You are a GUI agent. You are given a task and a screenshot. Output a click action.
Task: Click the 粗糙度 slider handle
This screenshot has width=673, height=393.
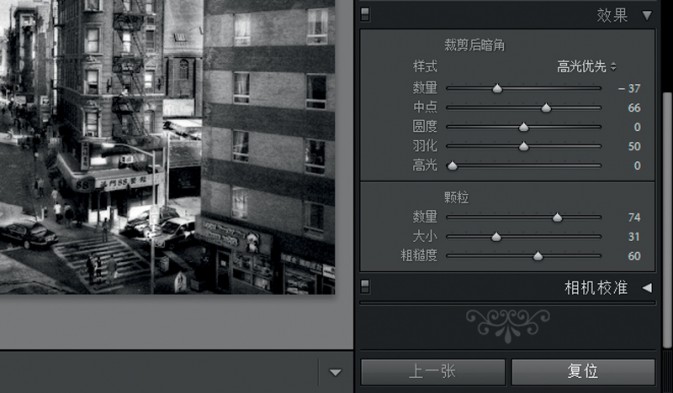point(538,256)
